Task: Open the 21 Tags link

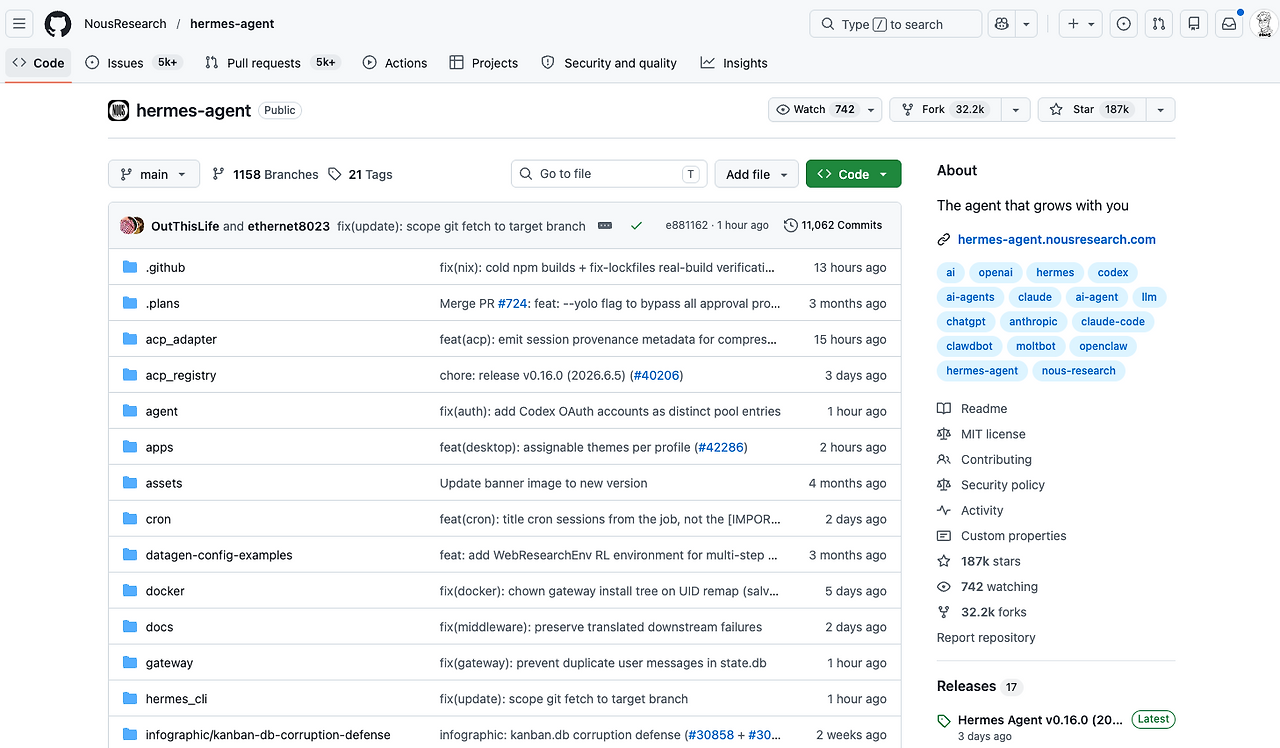Action: pyautogui.click(x=360, y=174)
